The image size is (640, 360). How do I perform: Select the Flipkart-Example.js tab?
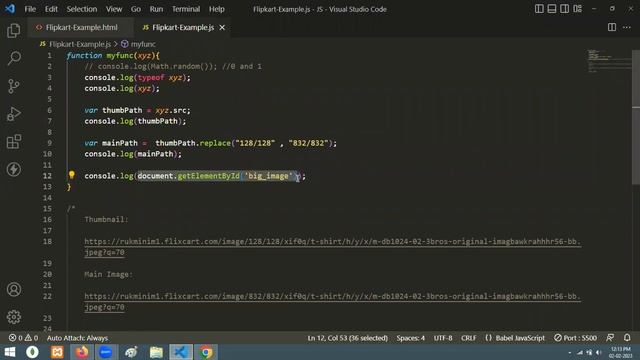tap(182, 27)
